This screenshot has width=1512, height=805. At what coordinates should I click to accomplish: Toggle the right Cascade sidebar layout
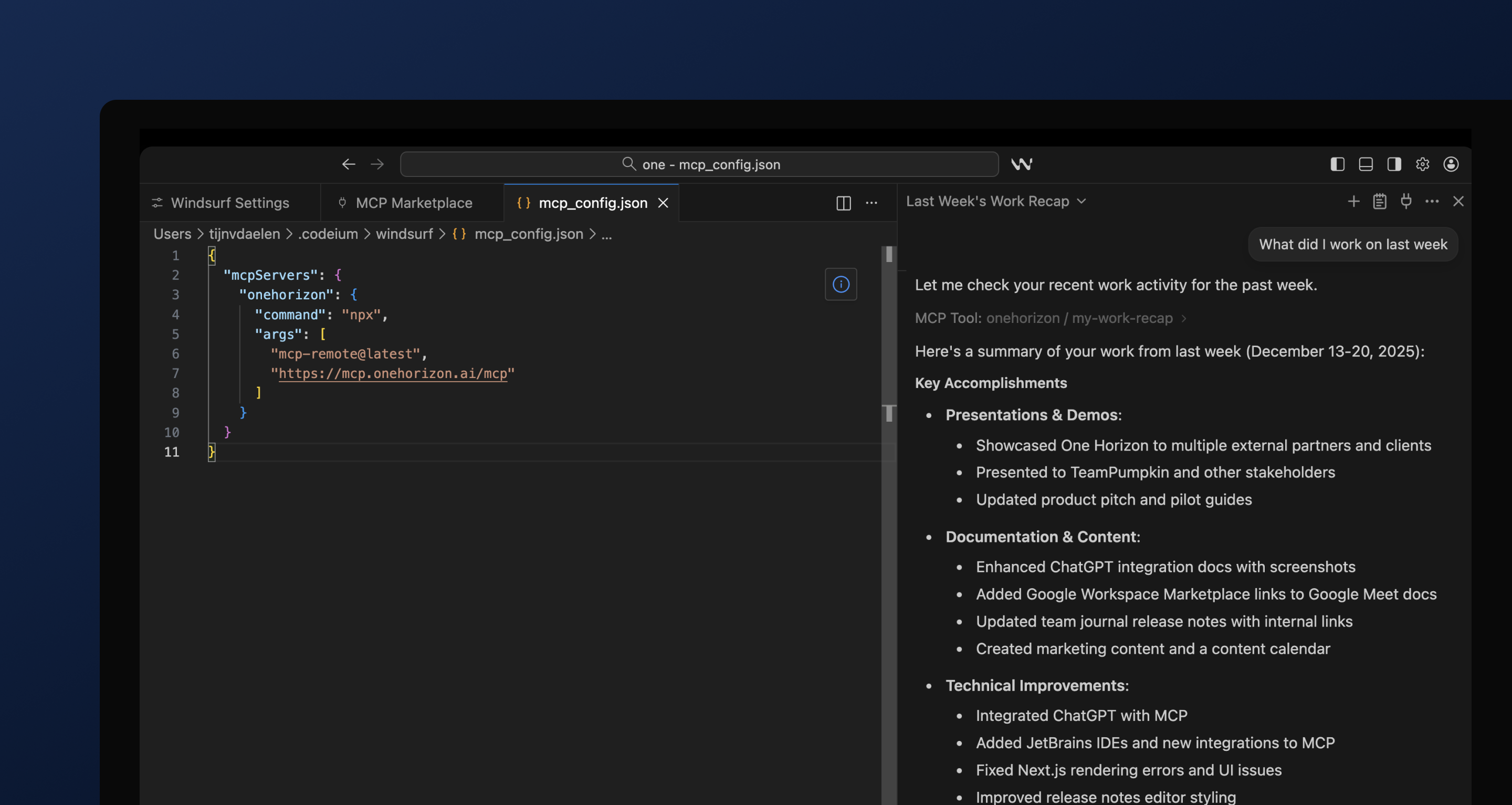point(1394,164)
